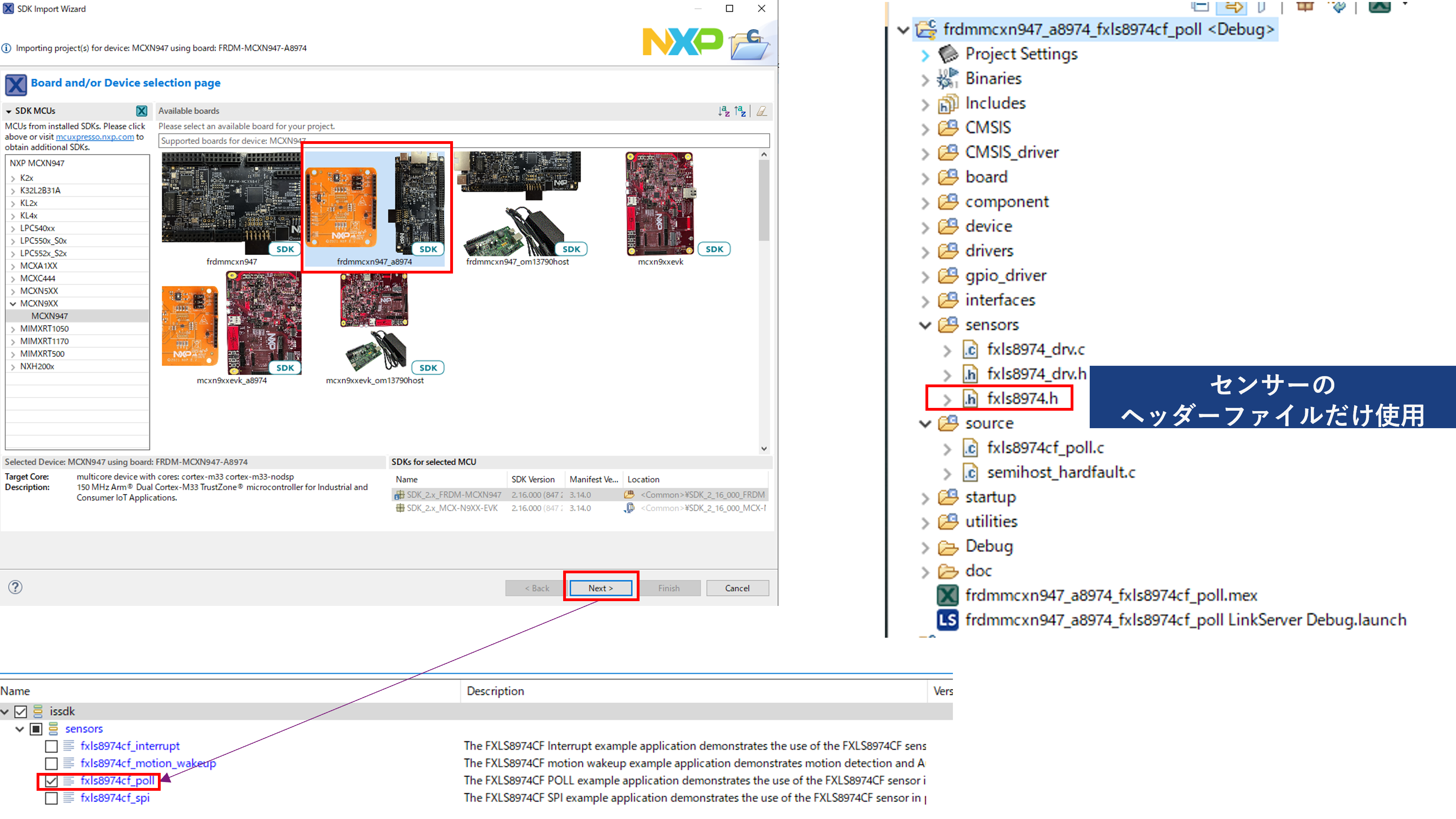Viewport: 1456px width, 819px height.
Task: Open the mcuxpresso.nxp.com link
Action: (95, 137)
